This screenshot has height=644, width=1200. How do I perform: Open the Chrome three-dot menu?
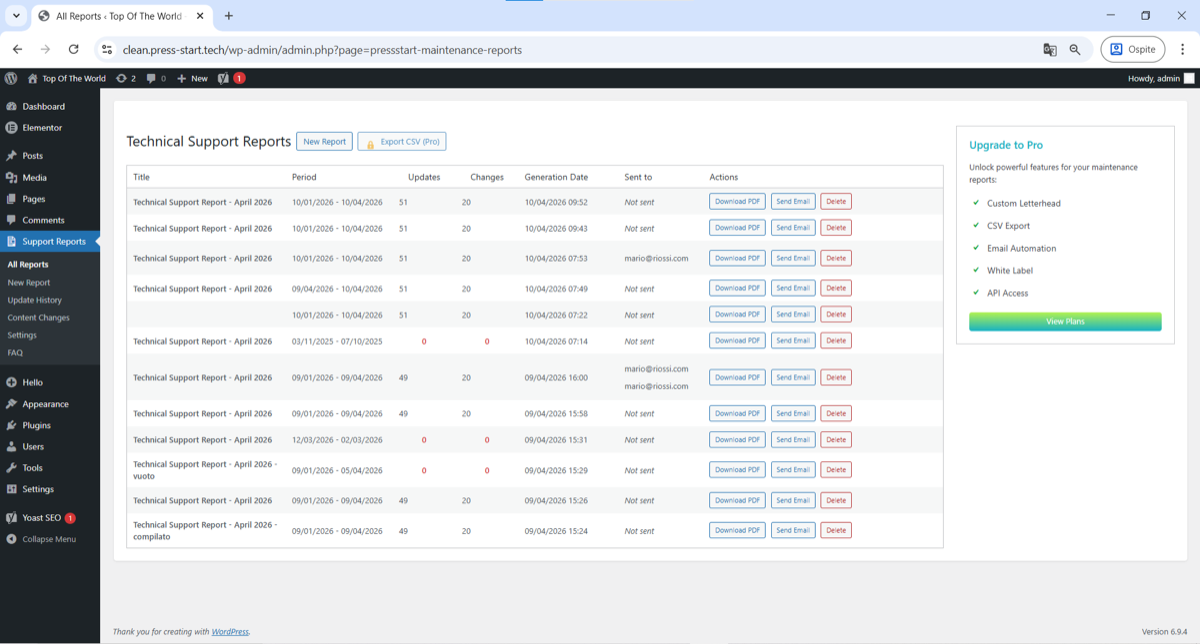click(x=1184, y=49)
